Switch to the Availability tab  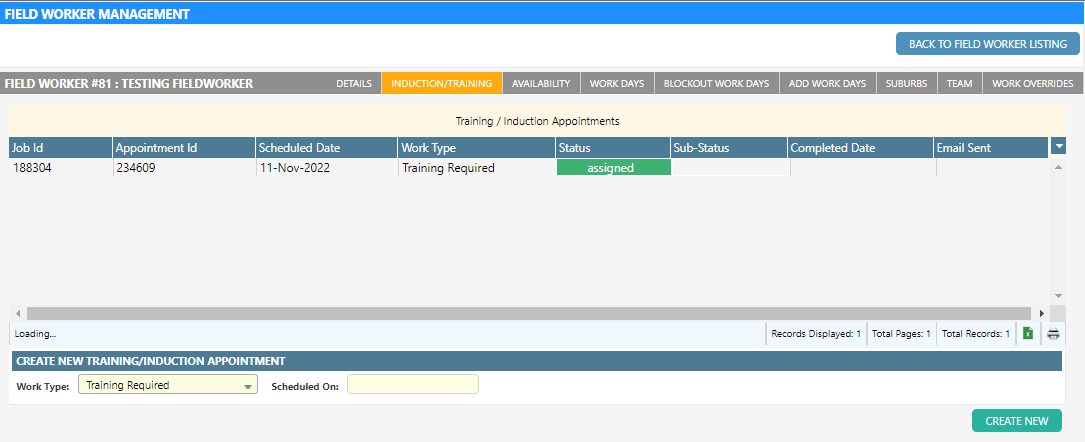point(540,84)
